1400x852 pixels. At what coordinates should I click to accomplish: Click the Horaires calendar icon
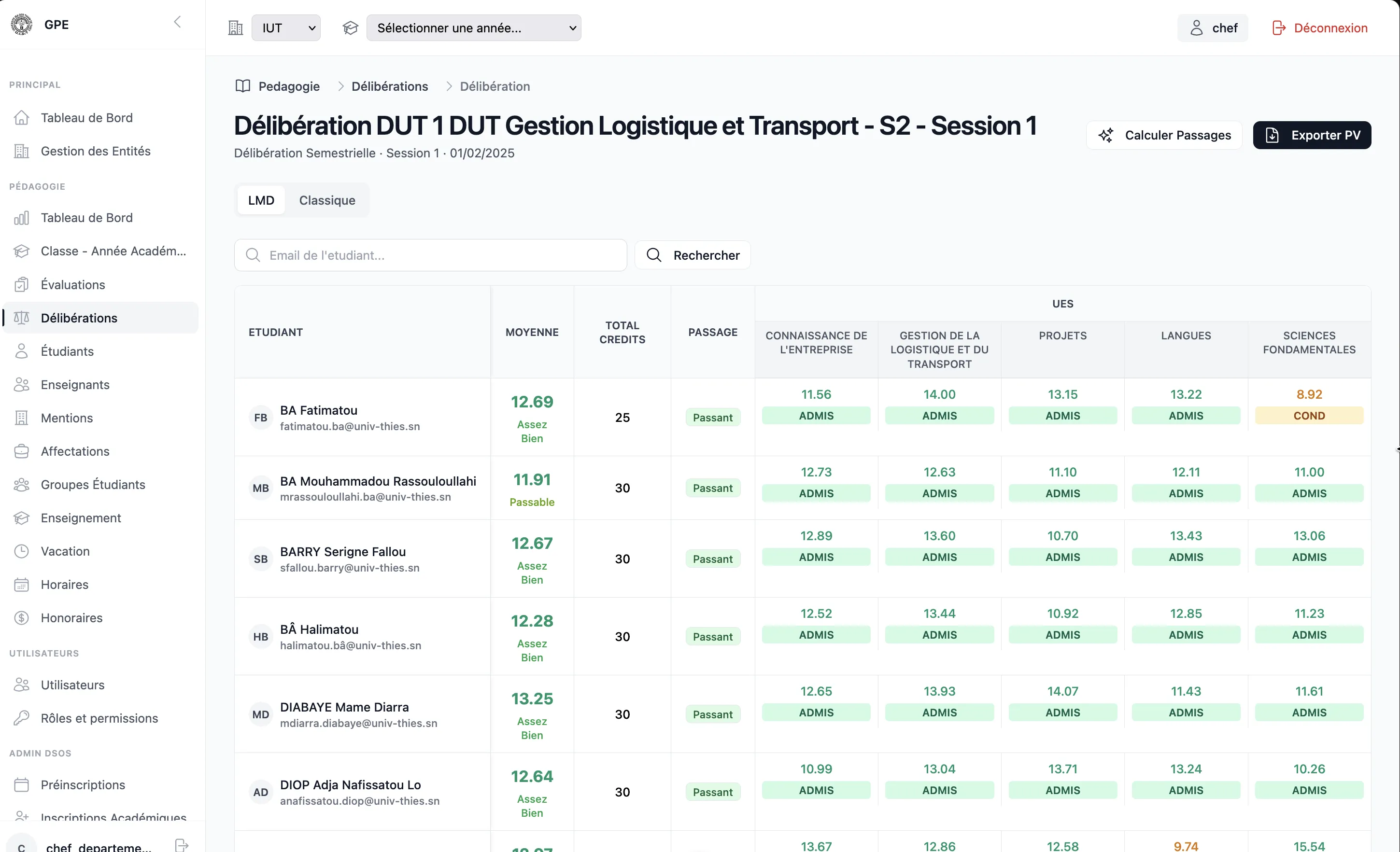pos(22,585)
